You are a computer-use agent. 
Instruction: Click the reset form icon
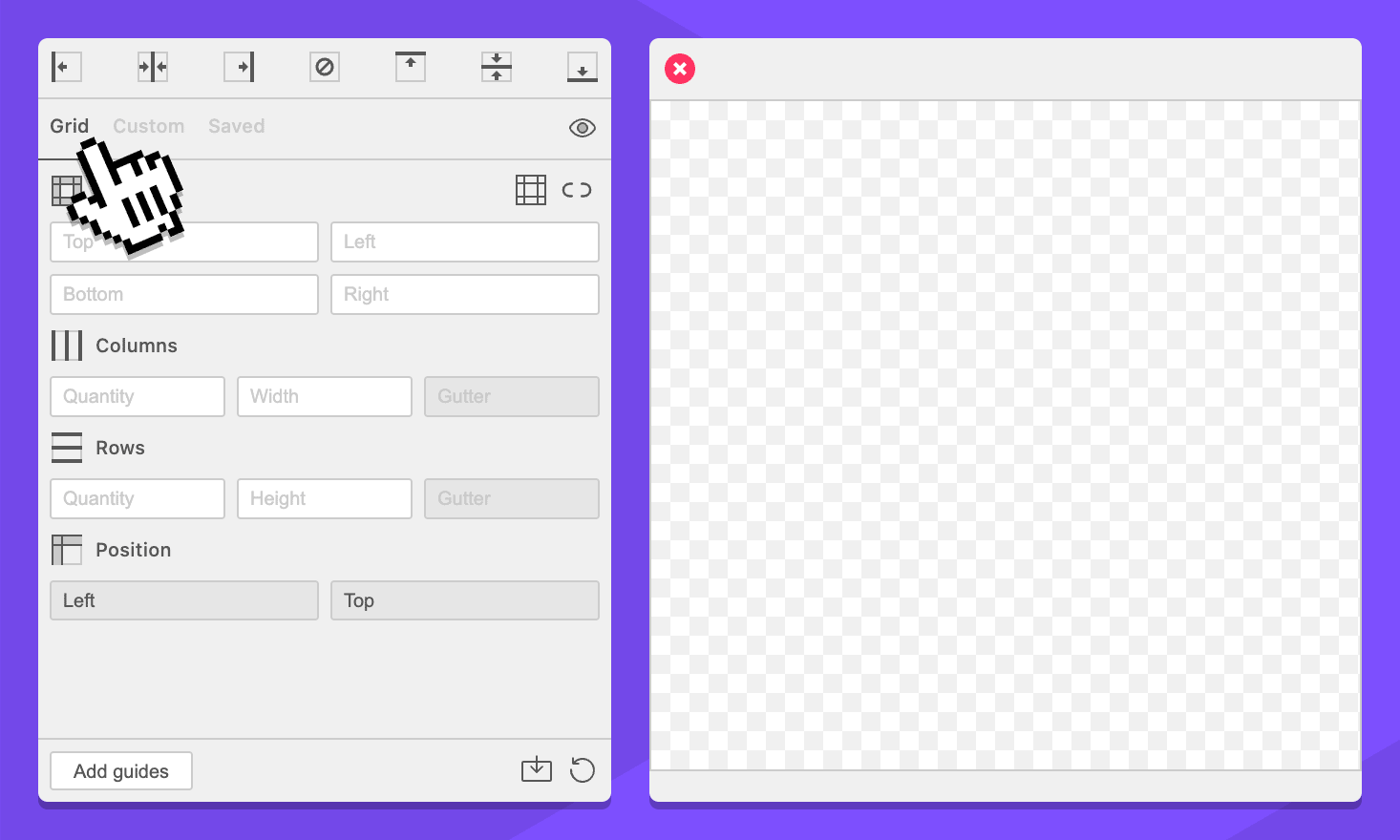(x=583, y=769)
